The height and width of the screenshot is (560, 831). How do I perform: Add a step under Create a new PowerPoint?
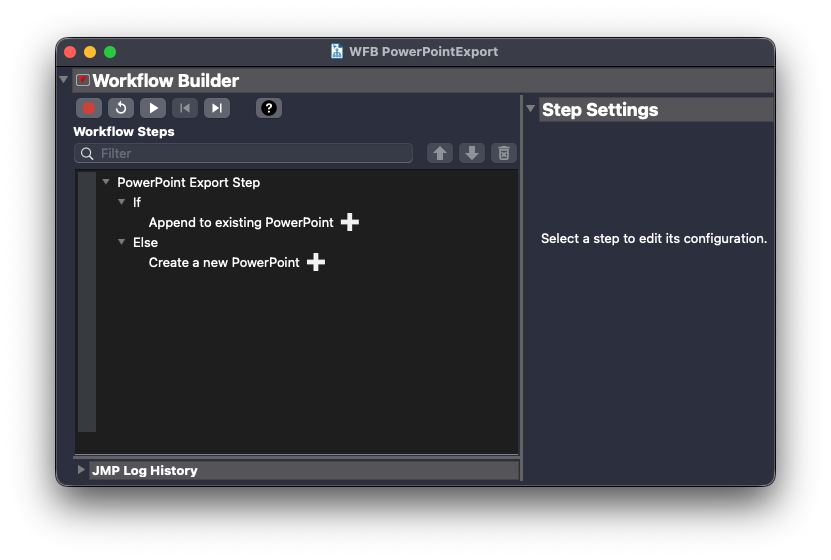point(316,262)
